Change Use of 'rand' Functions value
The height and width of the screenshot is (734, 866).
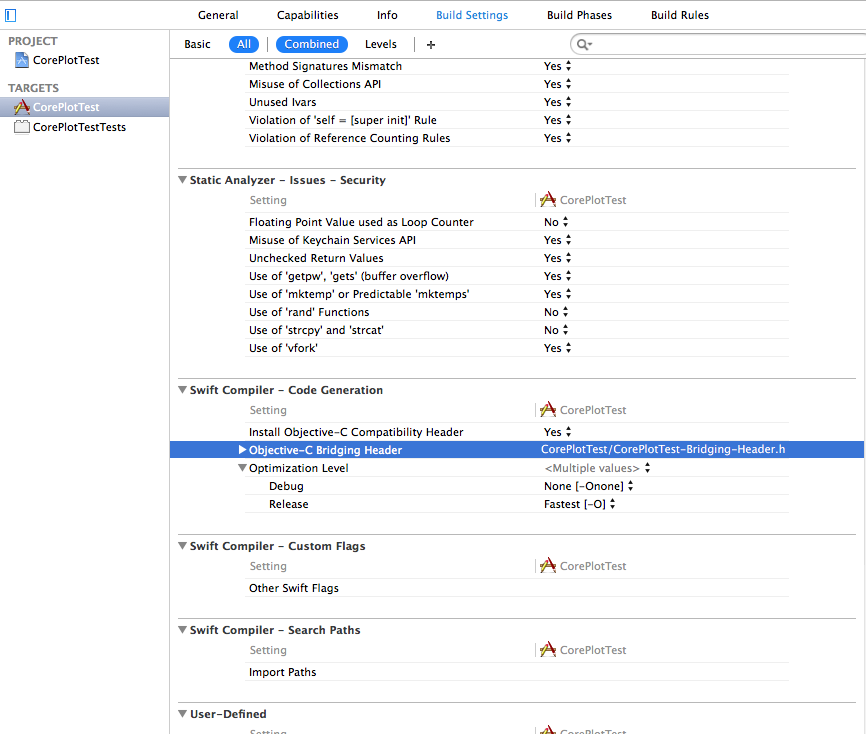click(x=557, y=312)
